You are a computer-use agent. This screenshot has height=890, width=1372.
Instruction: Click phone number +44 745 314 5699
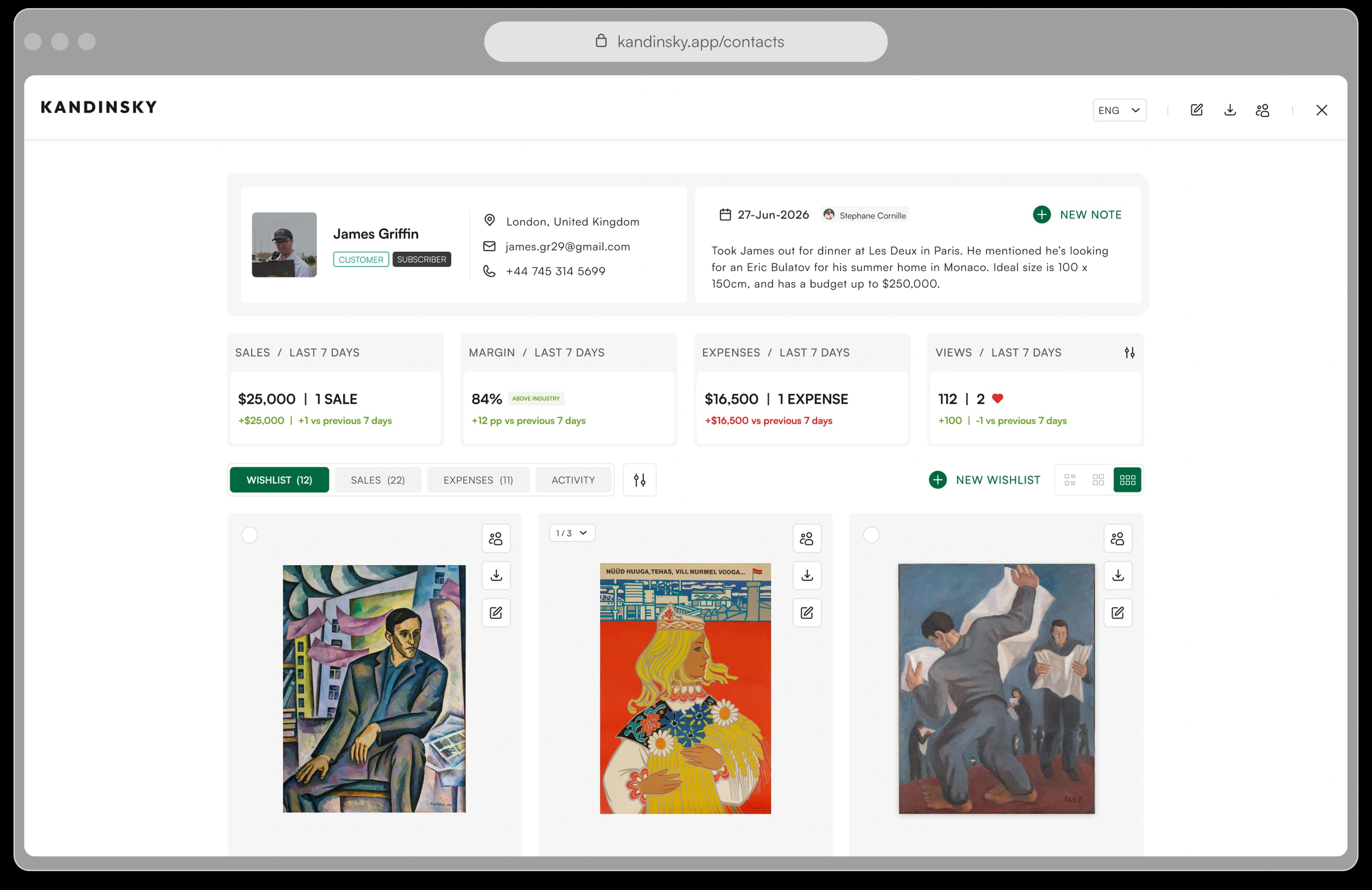[555, 271]
